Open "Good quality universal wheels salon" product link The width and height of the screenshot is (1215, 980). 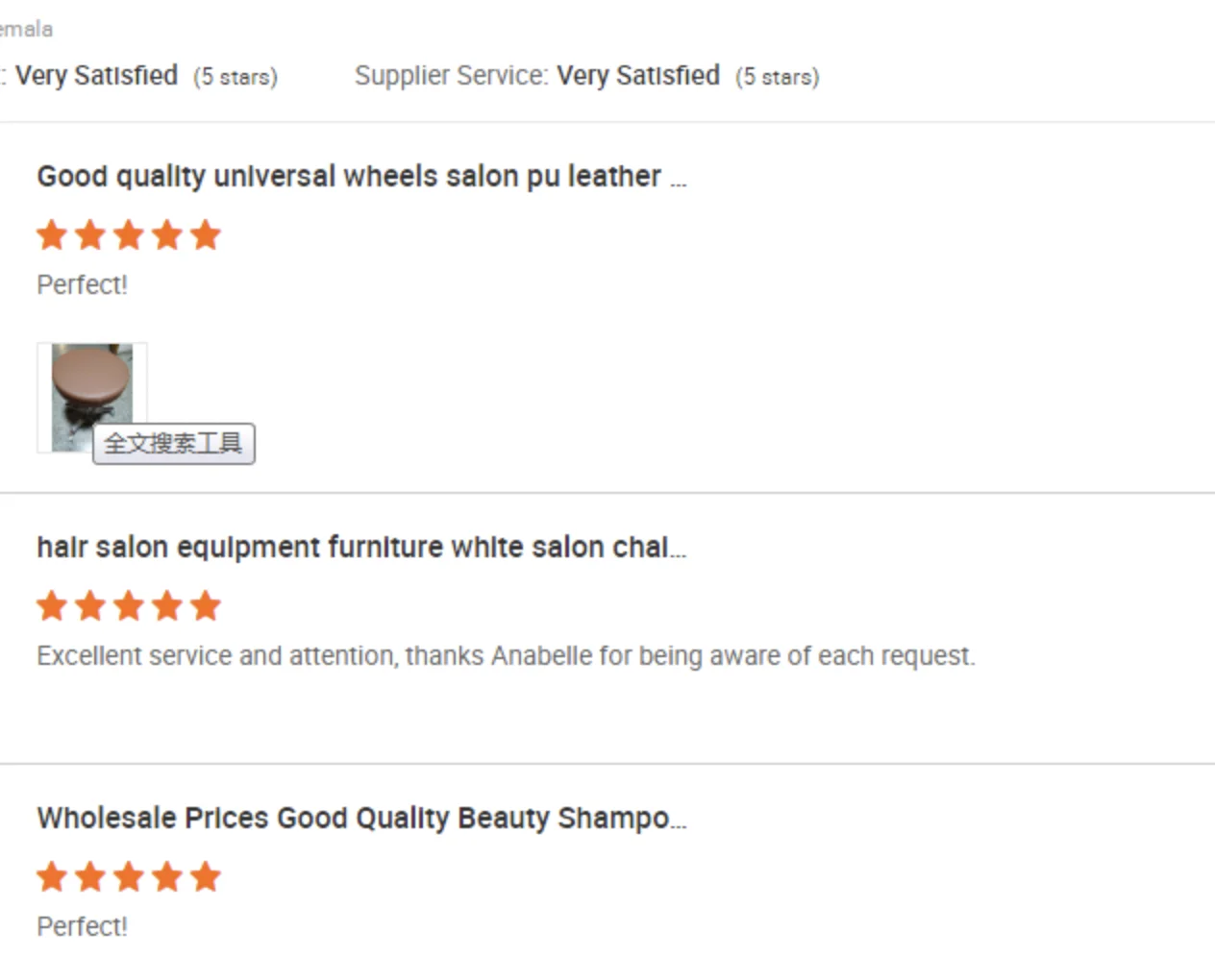point(348,177)
